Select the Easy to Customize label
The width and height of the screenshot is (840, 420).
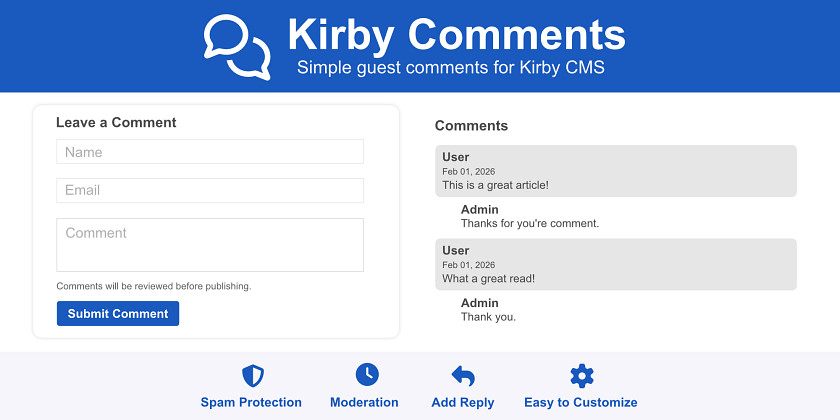click(580, 402)
